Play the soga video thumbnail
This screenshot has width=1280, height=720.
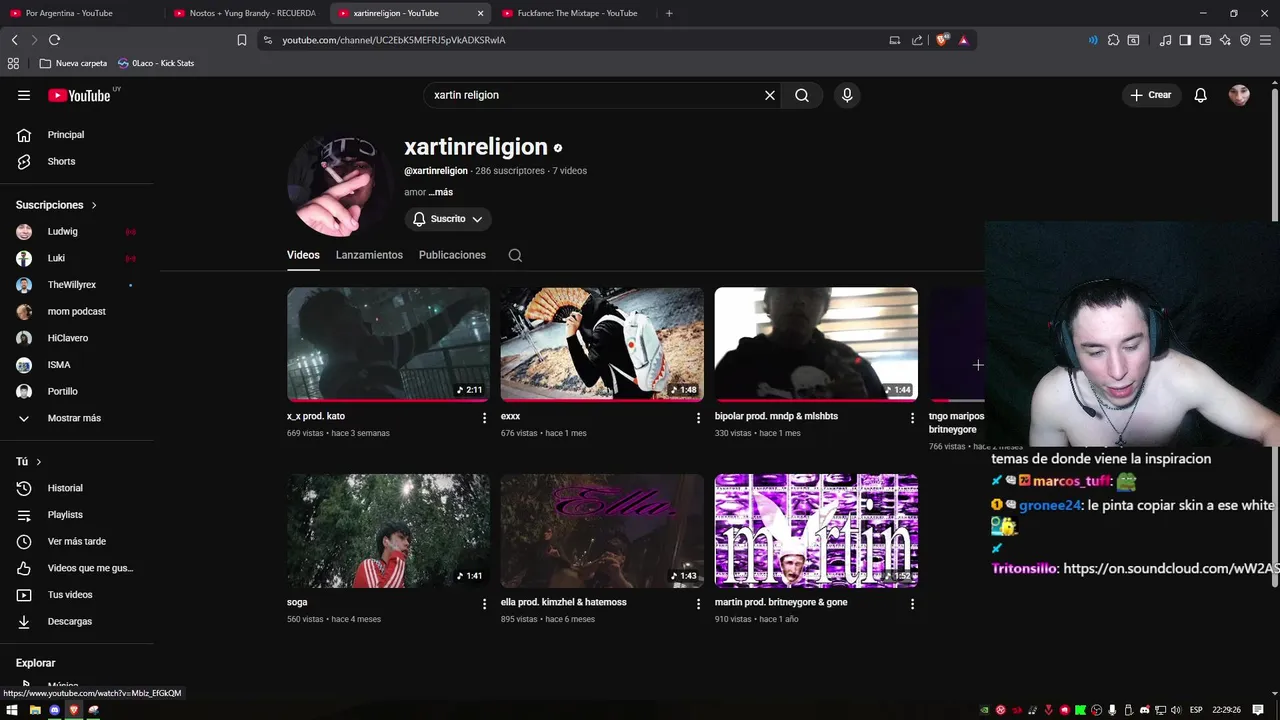388,531
